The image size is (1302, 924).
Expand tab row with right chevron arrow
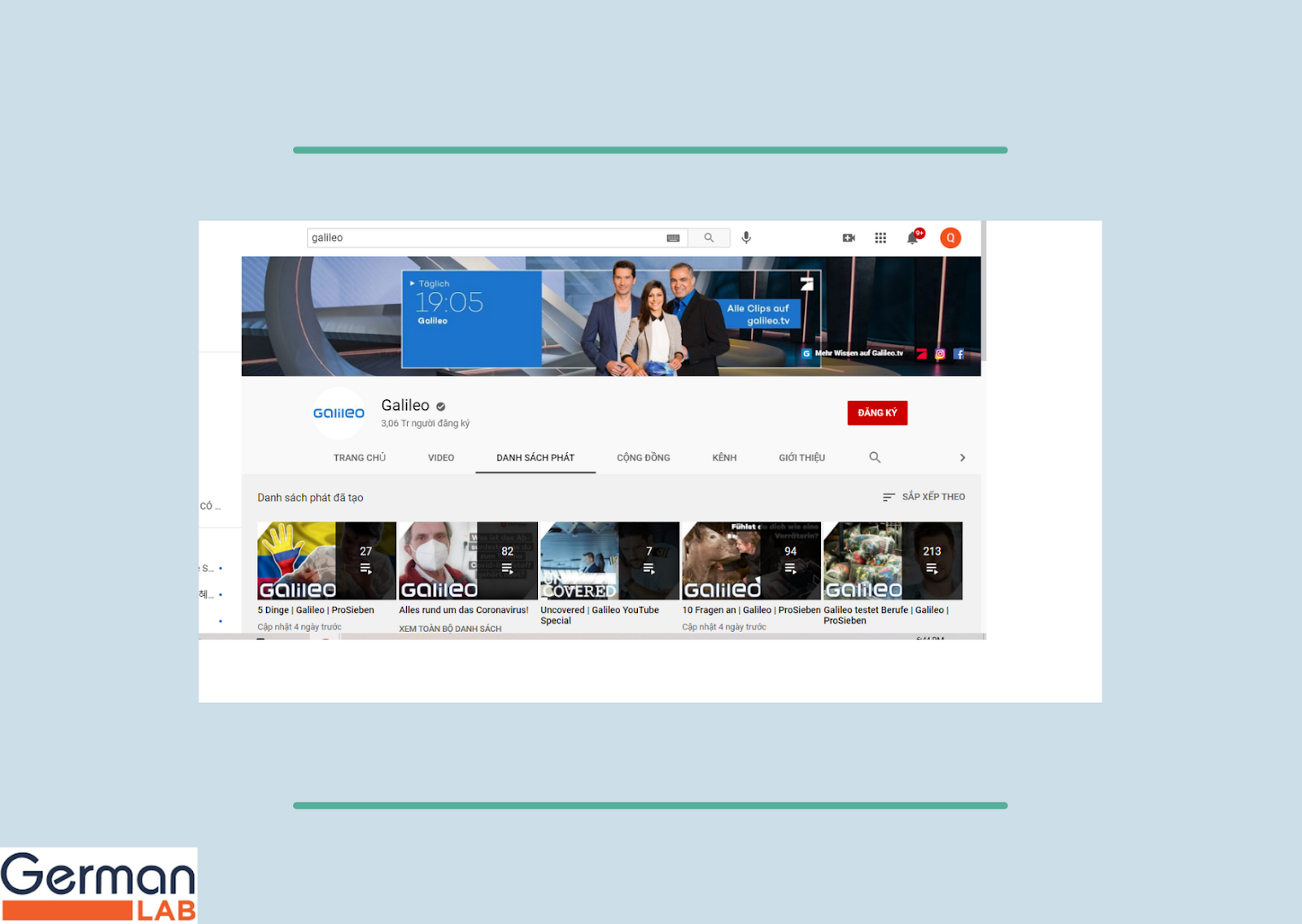963,458
